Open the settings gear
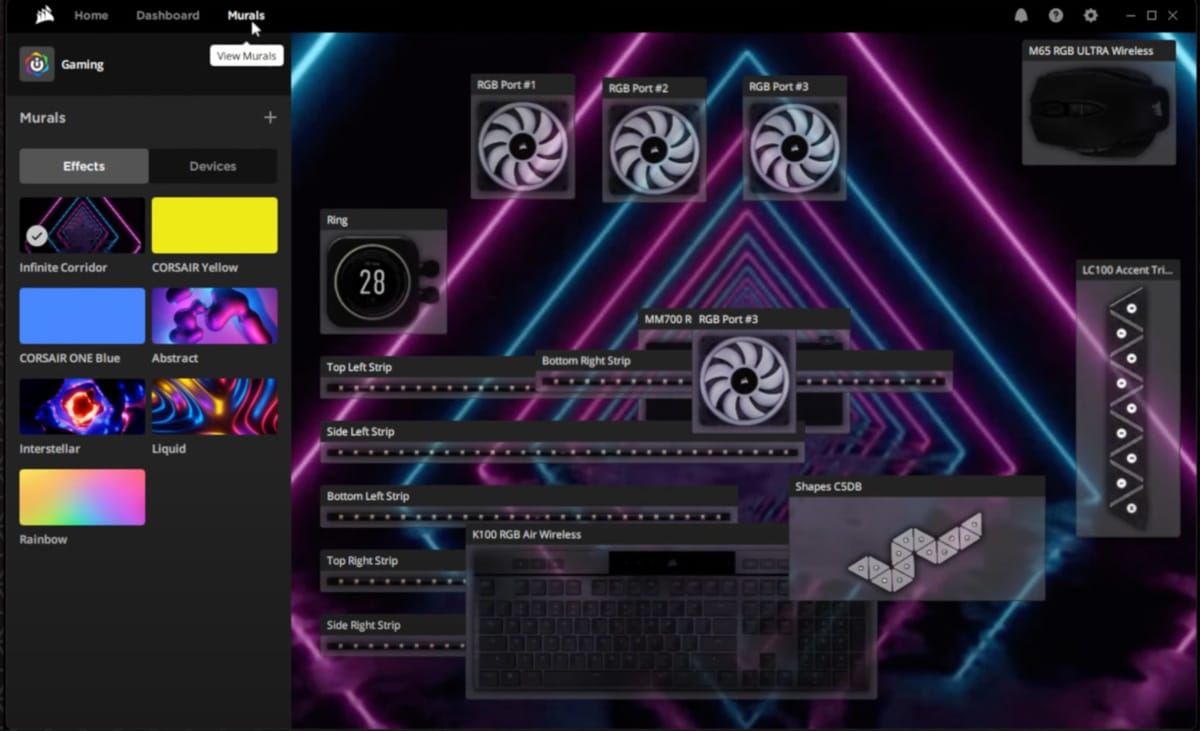The width and height of the screenshot is (1200, 731). click(x=1091, y=15)
